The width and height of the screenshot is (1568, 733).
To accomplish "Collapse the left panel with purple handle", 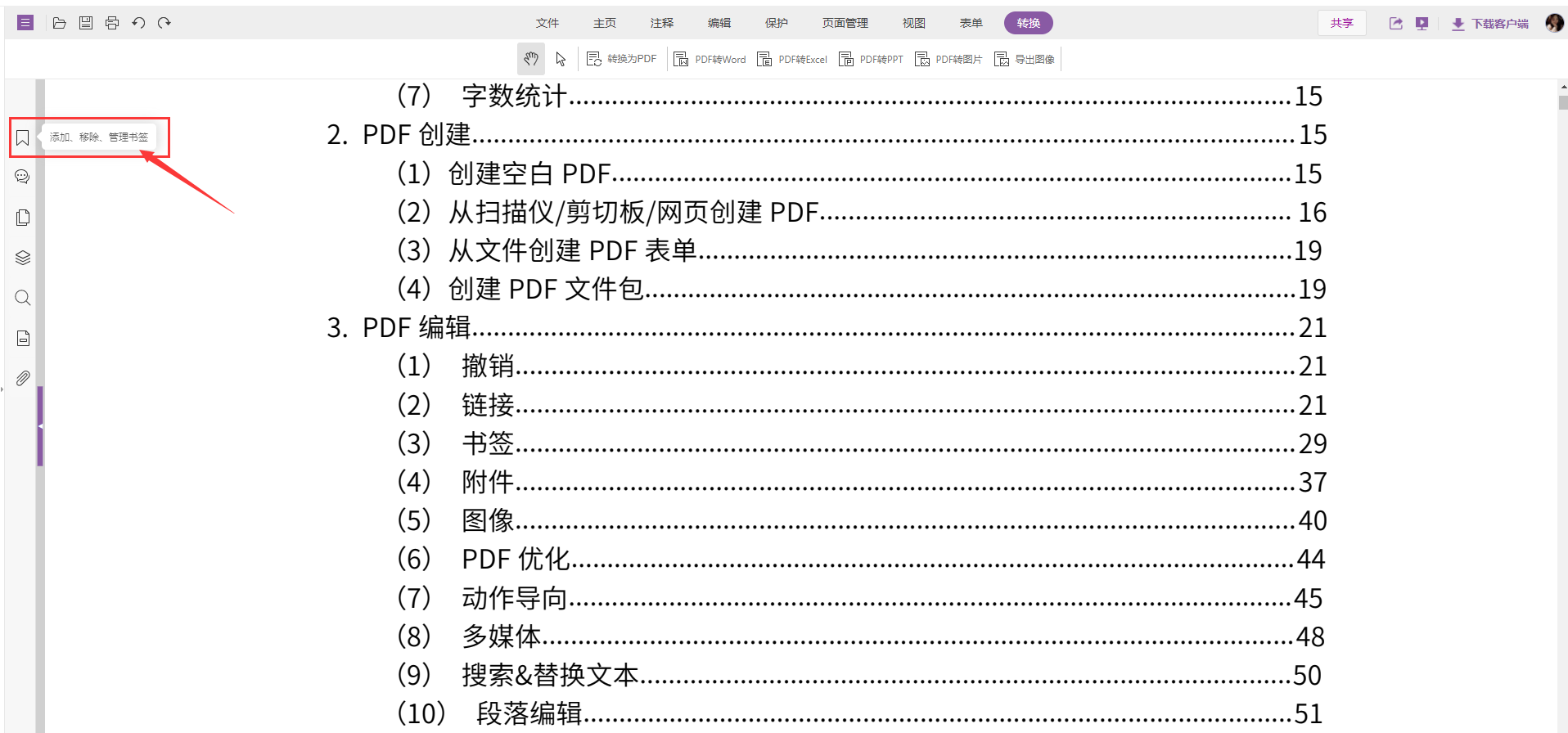I will click(40, 426).
